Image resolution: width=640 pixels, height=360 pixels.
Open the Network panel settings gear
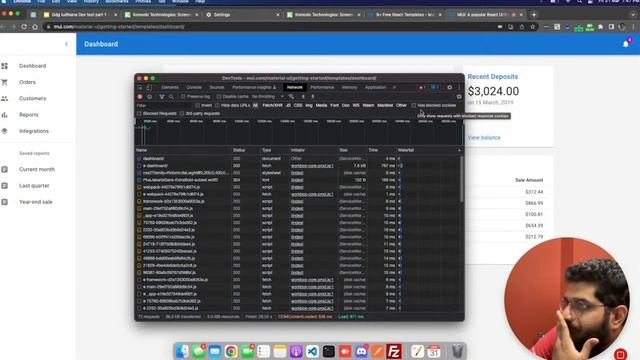click(x=459, y=97)
